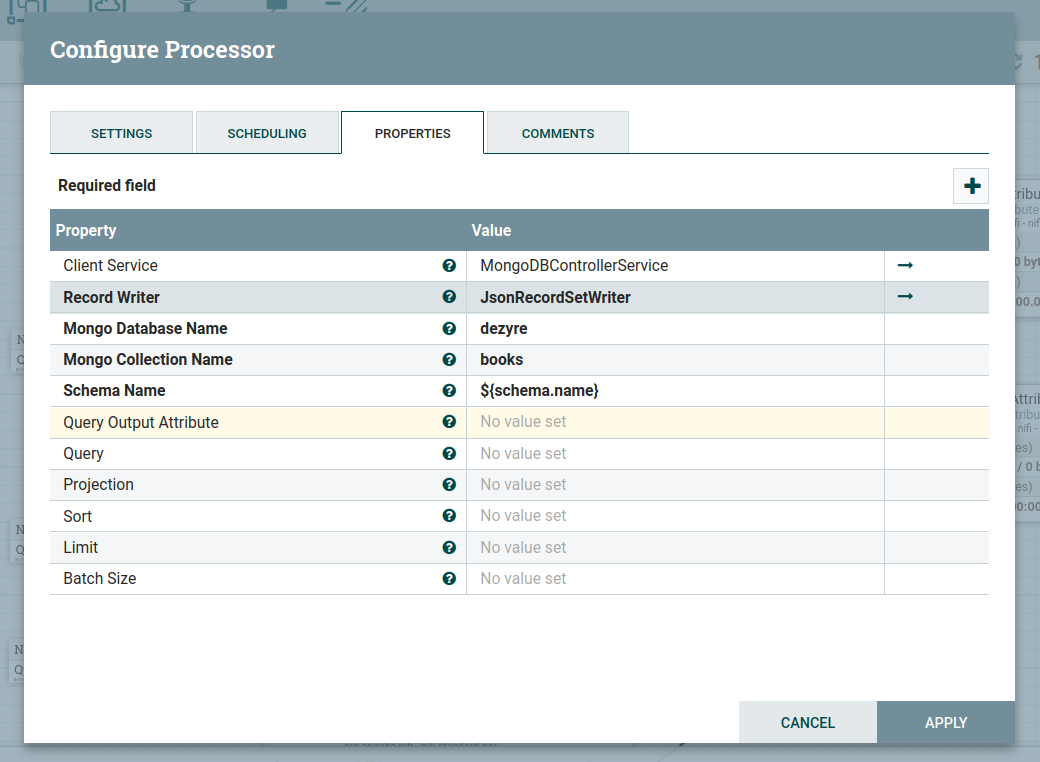This screenshot has height=762, width=1040.
Task: Open the Client Service value MongoDBControllerService
Action: (x=675, y=266)
